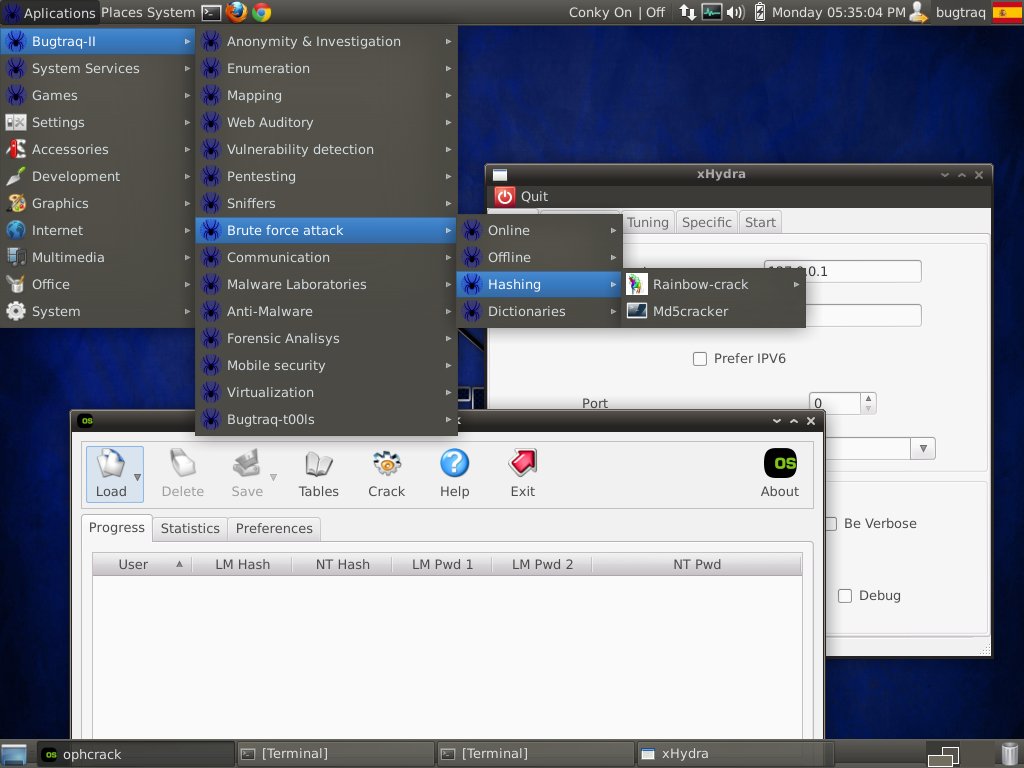Image resolution: width=1024 pixels, height=768 pixels.
Task: Click the Port spinner down arrow in xHydra
Action: point(868,409)
